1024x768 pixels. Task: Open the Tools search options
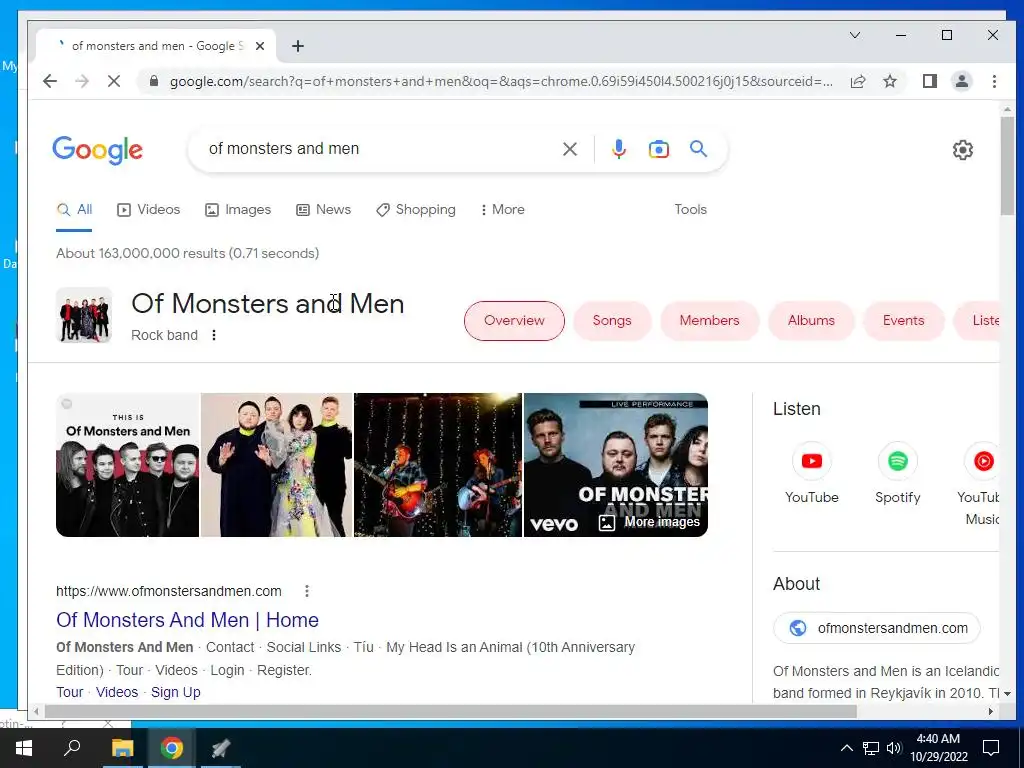[690, 210]
